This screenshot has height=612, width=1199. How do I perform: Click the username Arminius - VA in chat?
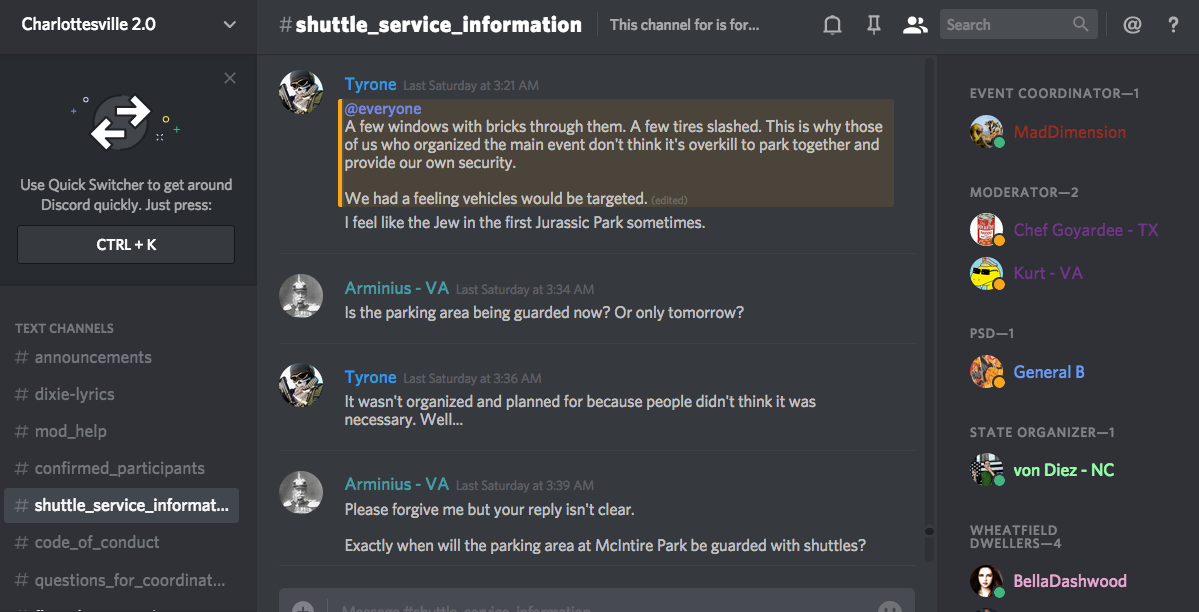point(396,288)
